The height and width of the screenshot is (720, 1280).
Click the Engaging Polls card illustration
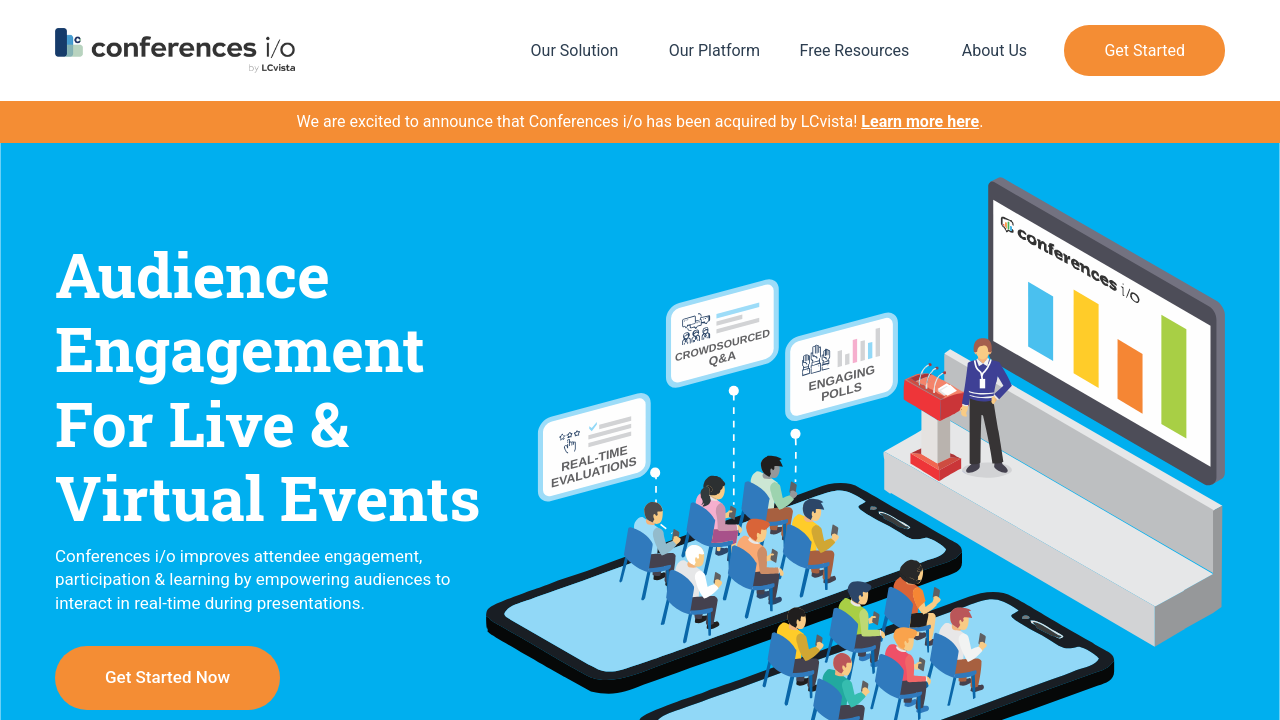(x=841, y=366)
